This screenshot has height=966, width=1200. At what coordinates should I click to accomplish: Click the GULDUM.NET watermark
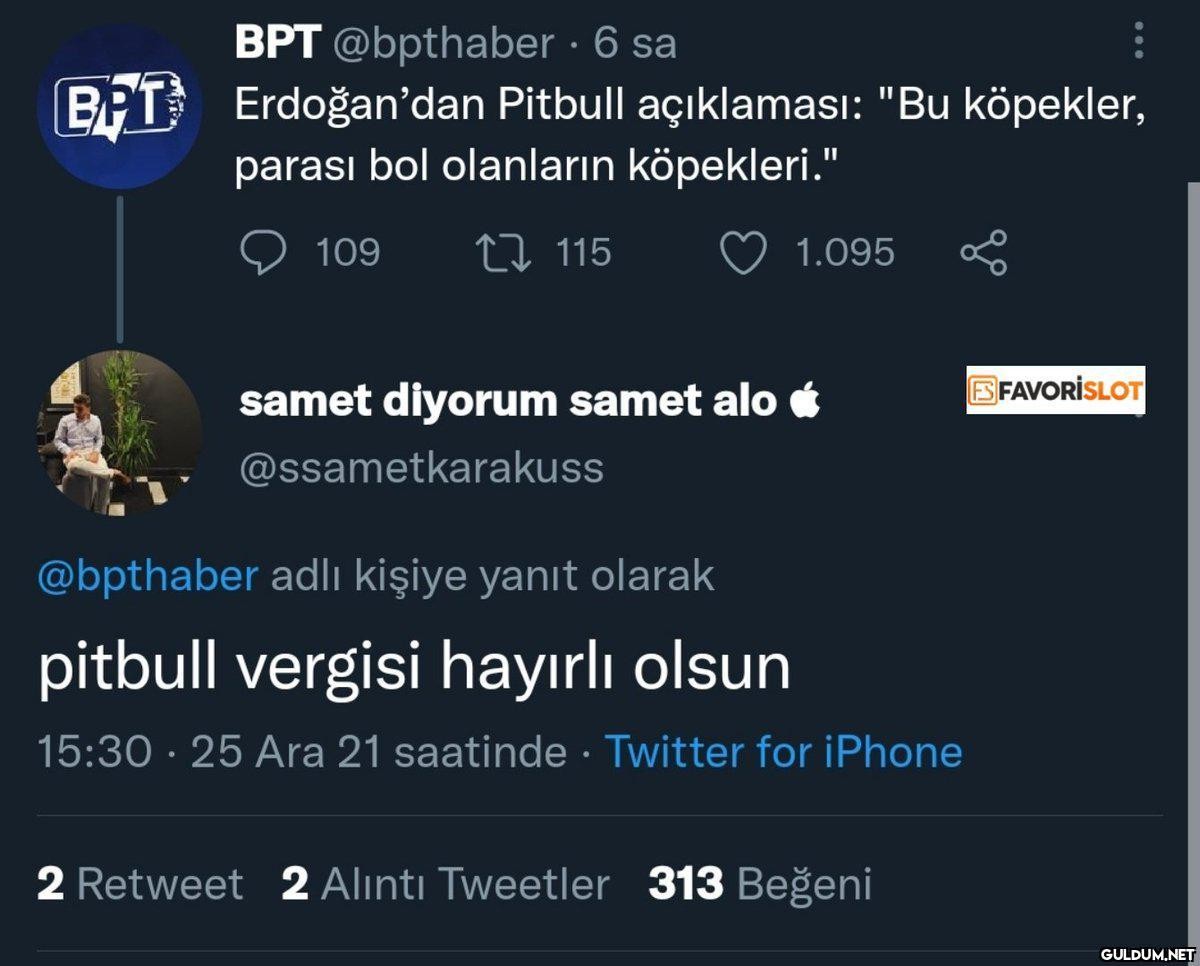pos(1147,953)
